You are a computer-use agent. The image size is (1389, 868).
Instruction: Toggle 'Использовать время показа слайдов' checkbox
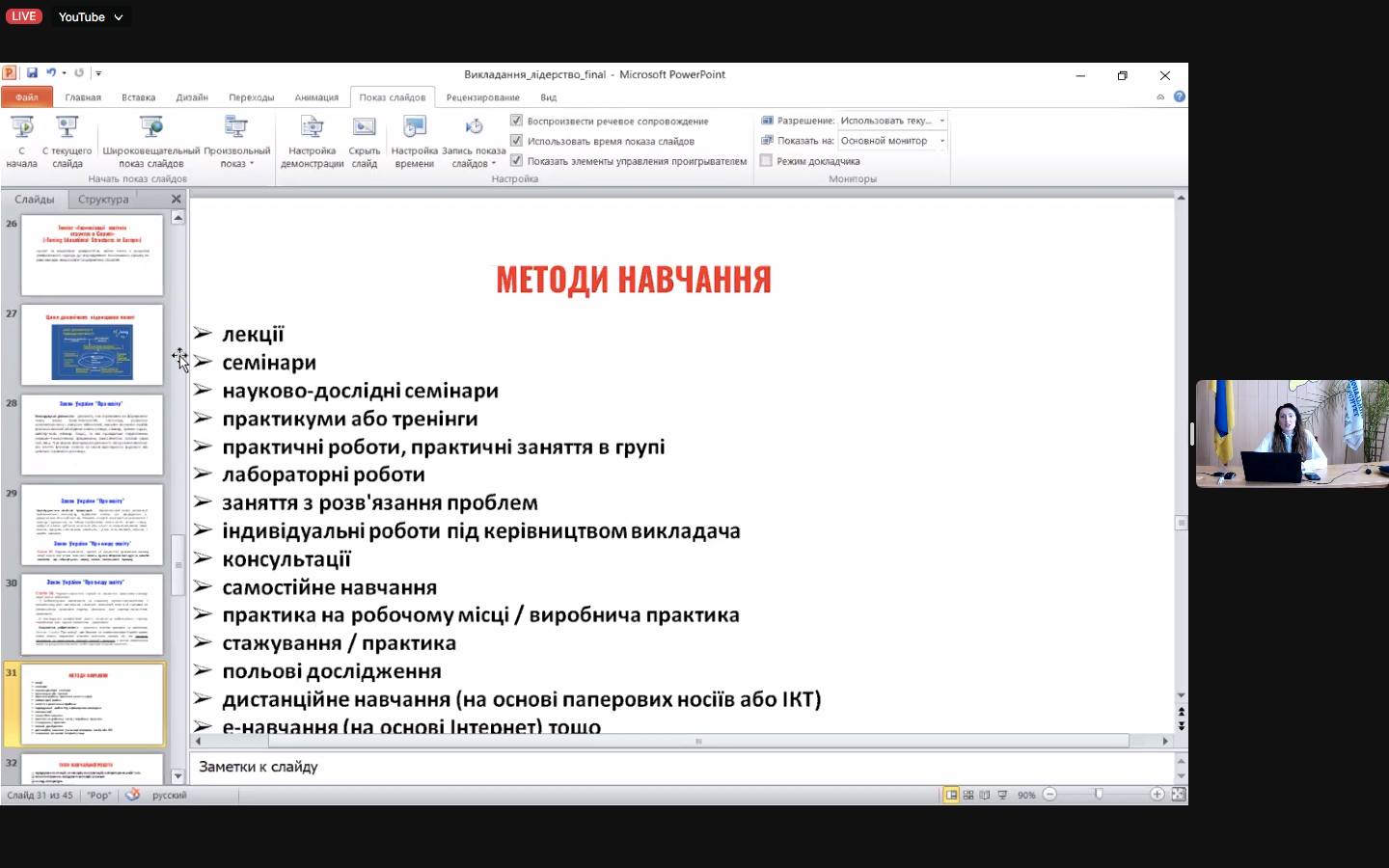pos(516,141)
